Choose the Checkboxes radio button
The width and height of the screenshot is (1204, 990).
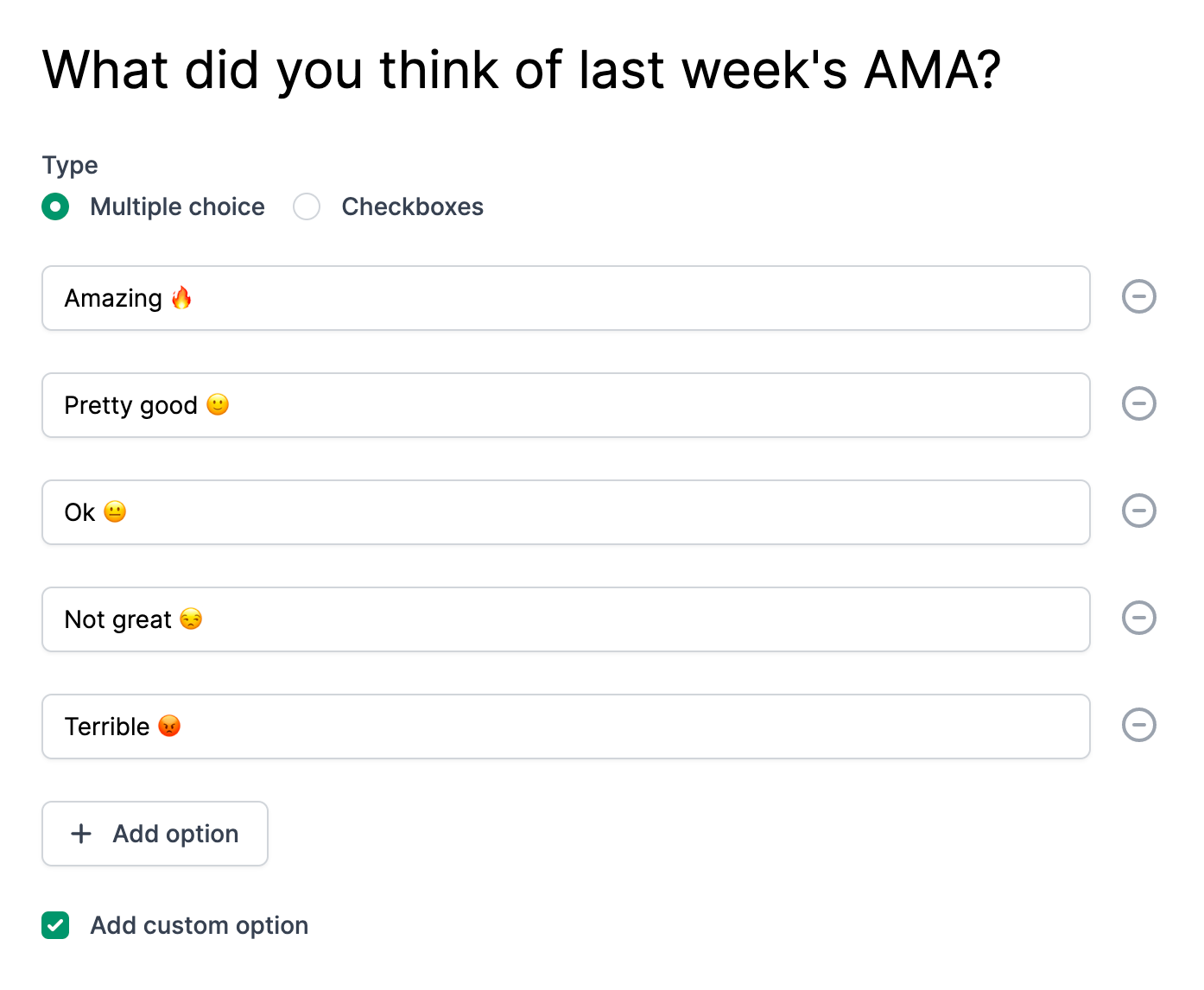(x=307, y=206)
